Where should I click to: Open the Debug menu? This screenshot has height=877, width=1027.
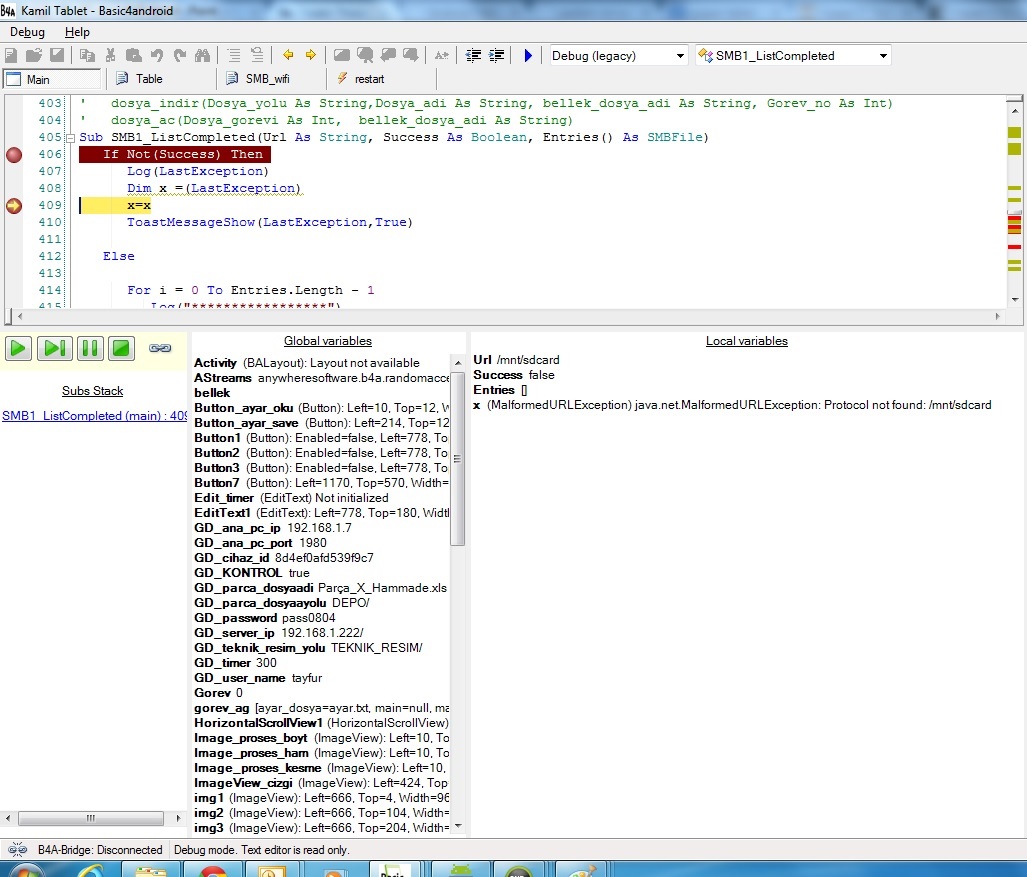coord(27,32)
